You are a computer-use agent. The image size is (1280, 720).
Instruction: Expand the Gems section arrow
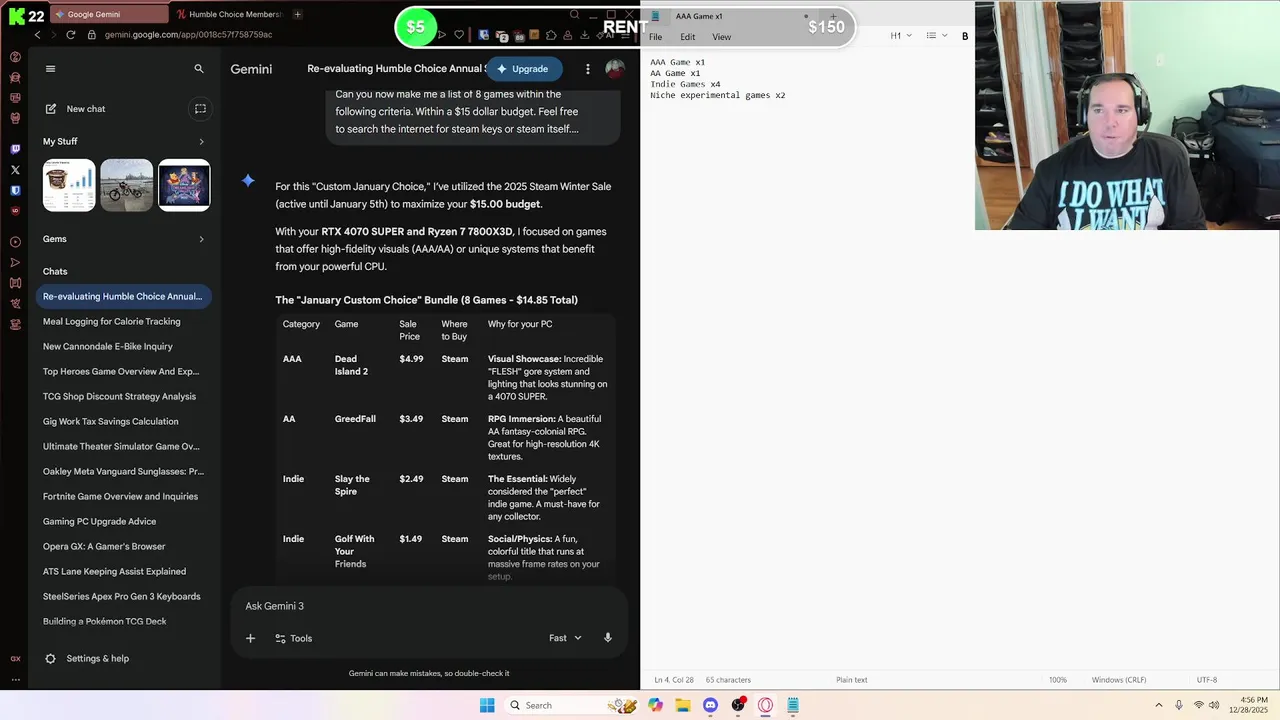pos(201,239)
